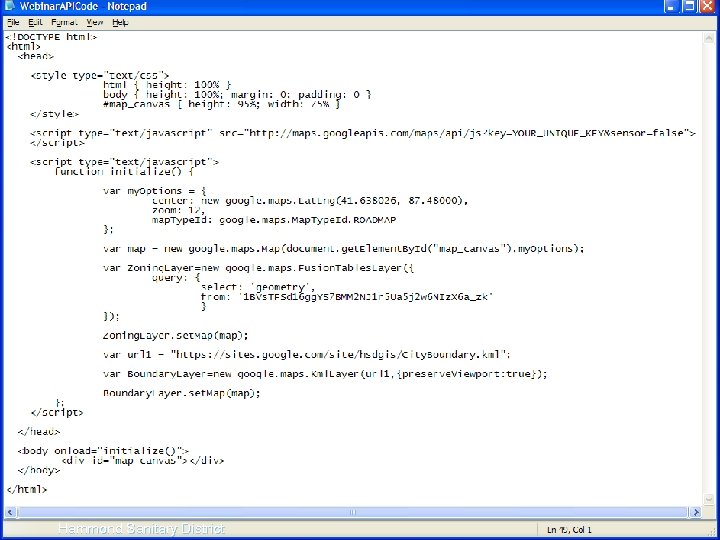Click the LatLng center coordinates line
720x540 pixels.
click(310, 201)
